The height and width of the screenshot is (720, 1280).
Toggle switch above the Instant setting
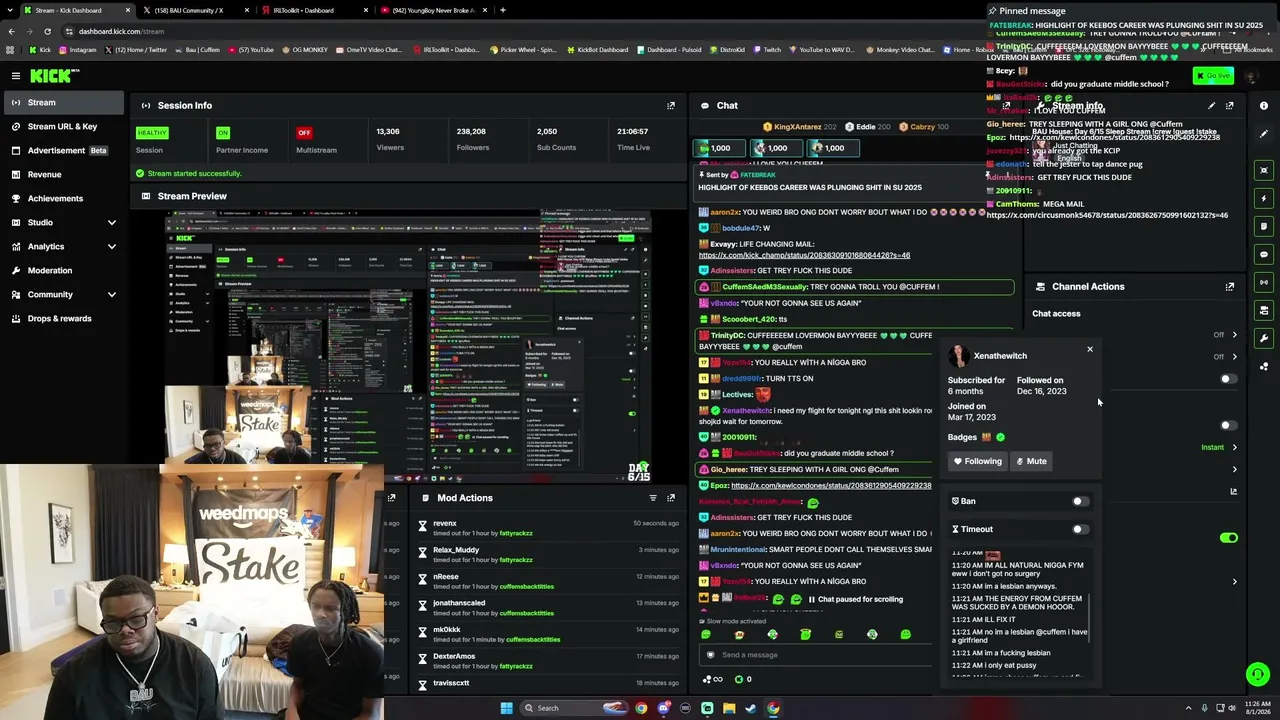(1228, 425)
